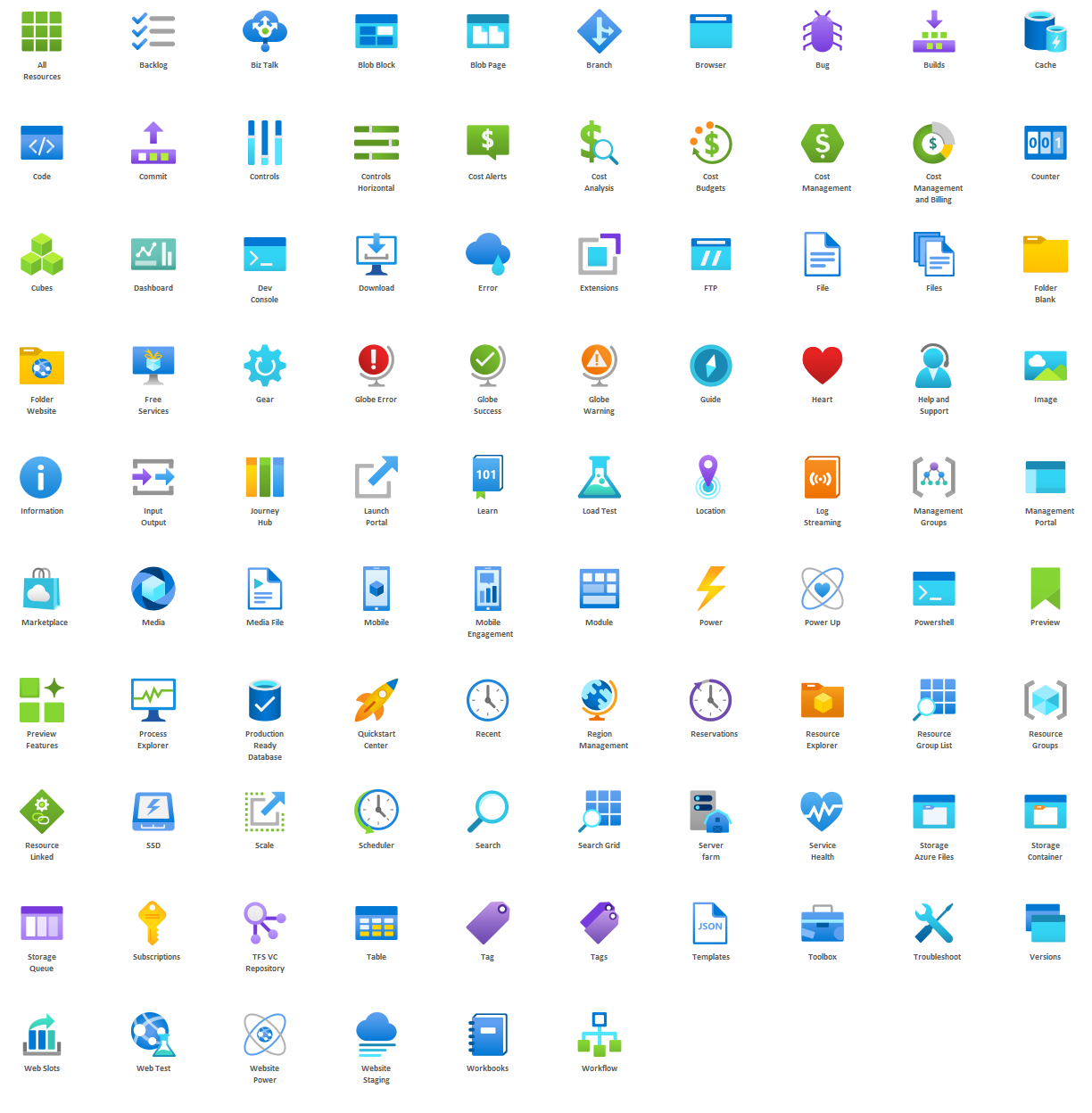1092x1113 pixels.
Task: Select the Service Health heartbeat icon
Action: (822, 812)
